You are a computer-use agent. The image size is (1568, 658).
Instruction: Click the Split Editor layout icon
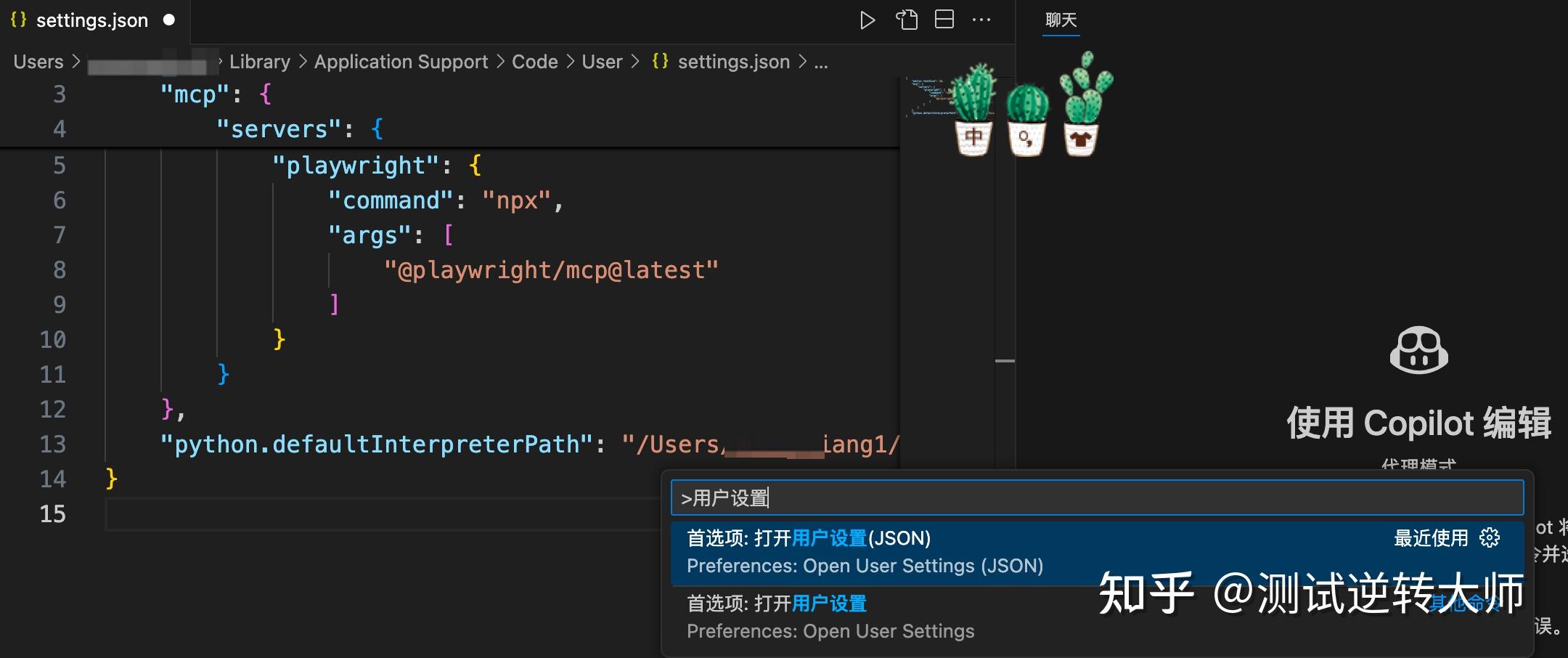(x=944, y=20)
